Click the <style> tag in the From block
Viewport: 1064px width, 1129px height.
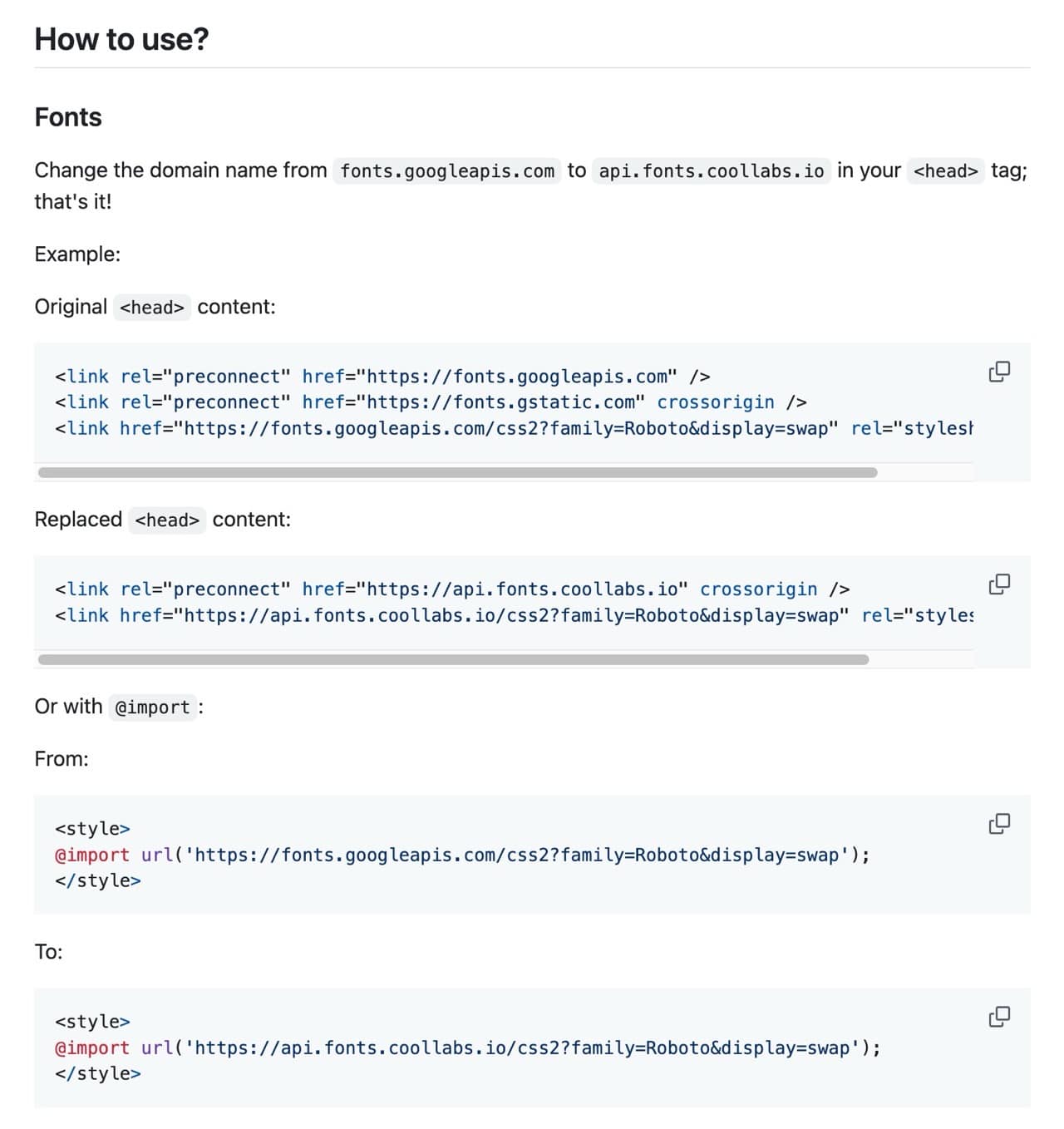click(x=92, y=828)
